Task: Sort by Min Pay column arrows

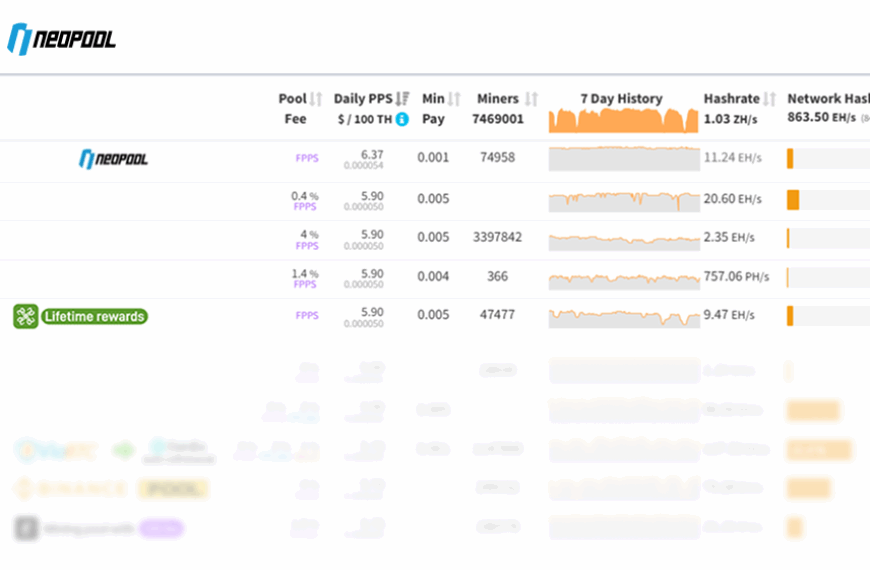Action: (x=454, y=99)
